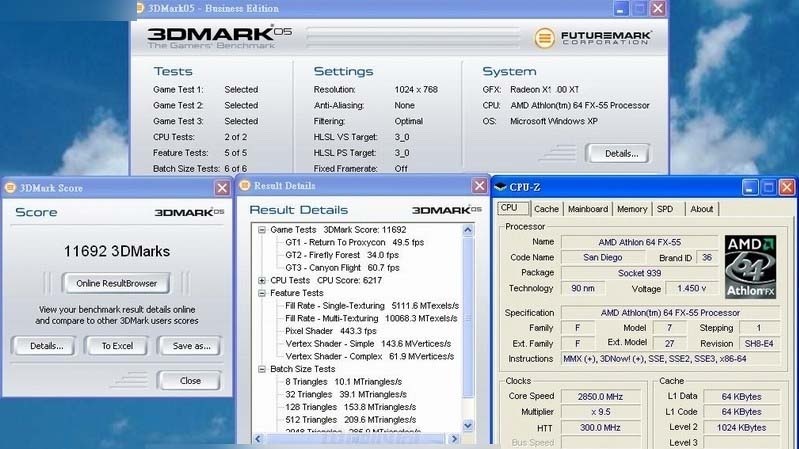Collapse the Game Tests tree node
The width and height of the screenshot is (799, 449).
click(x=262, y=230)
